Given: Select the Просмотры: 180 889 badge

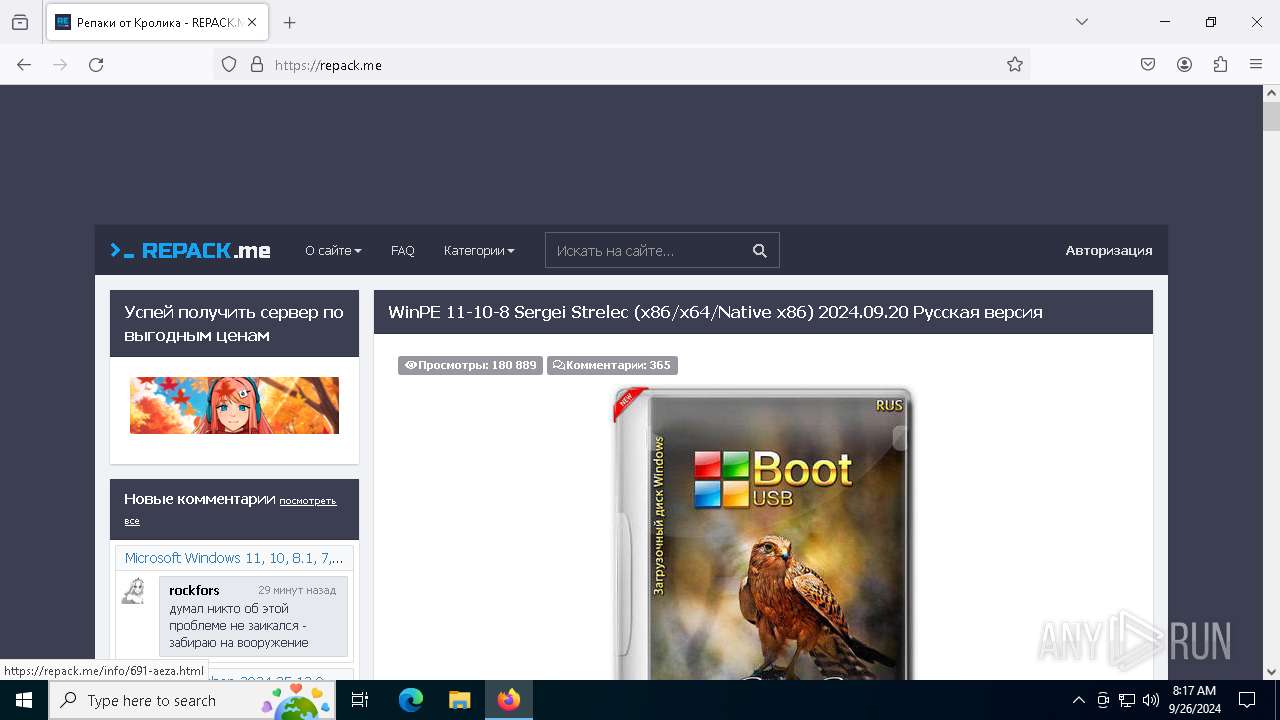Looking at the screenshot, I should click(470, 365).
